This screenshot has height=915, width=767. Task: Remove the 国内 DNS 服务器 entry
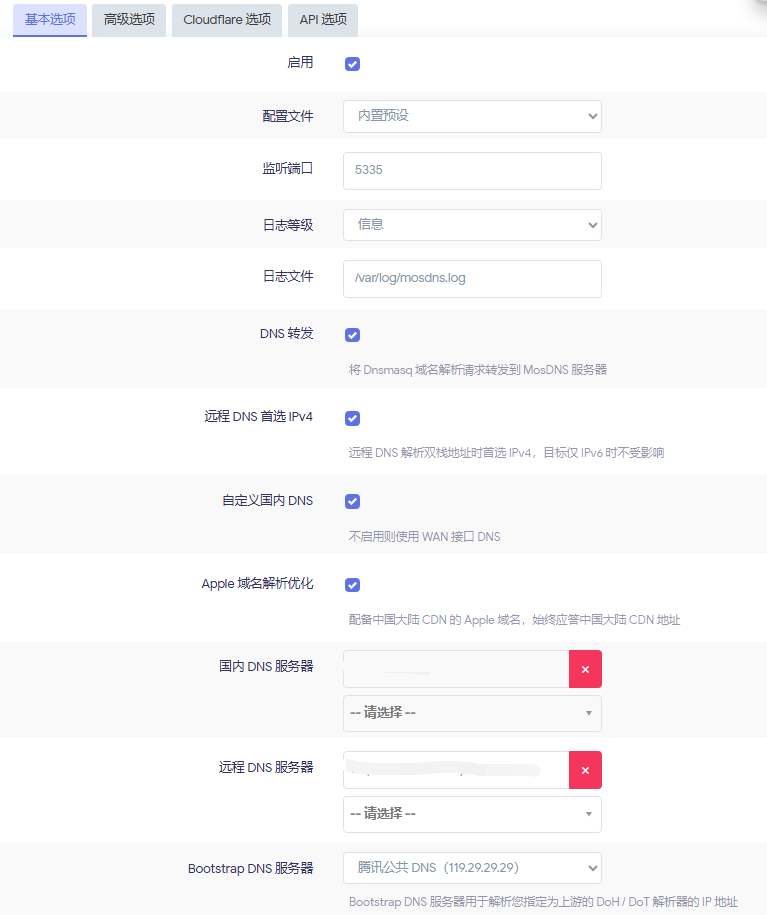(585, 669)
